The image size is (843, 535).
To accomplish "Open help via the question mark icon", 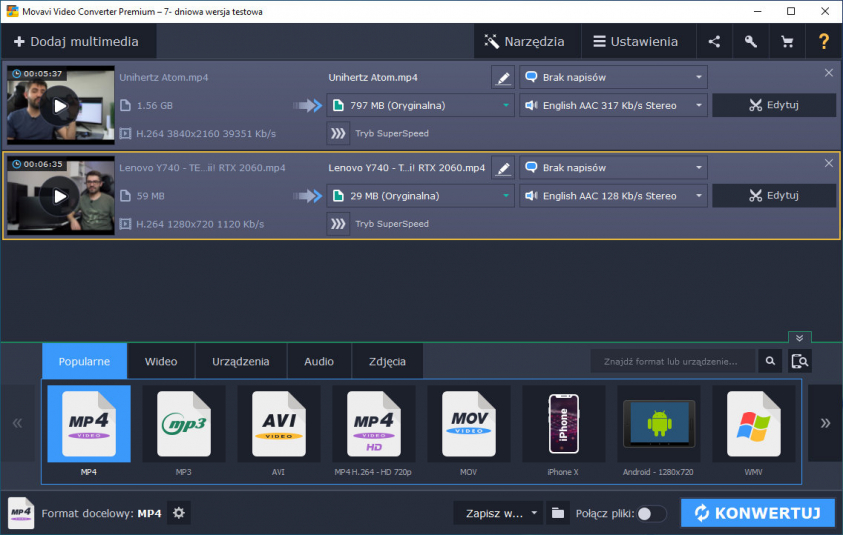I will click(824, 42).
